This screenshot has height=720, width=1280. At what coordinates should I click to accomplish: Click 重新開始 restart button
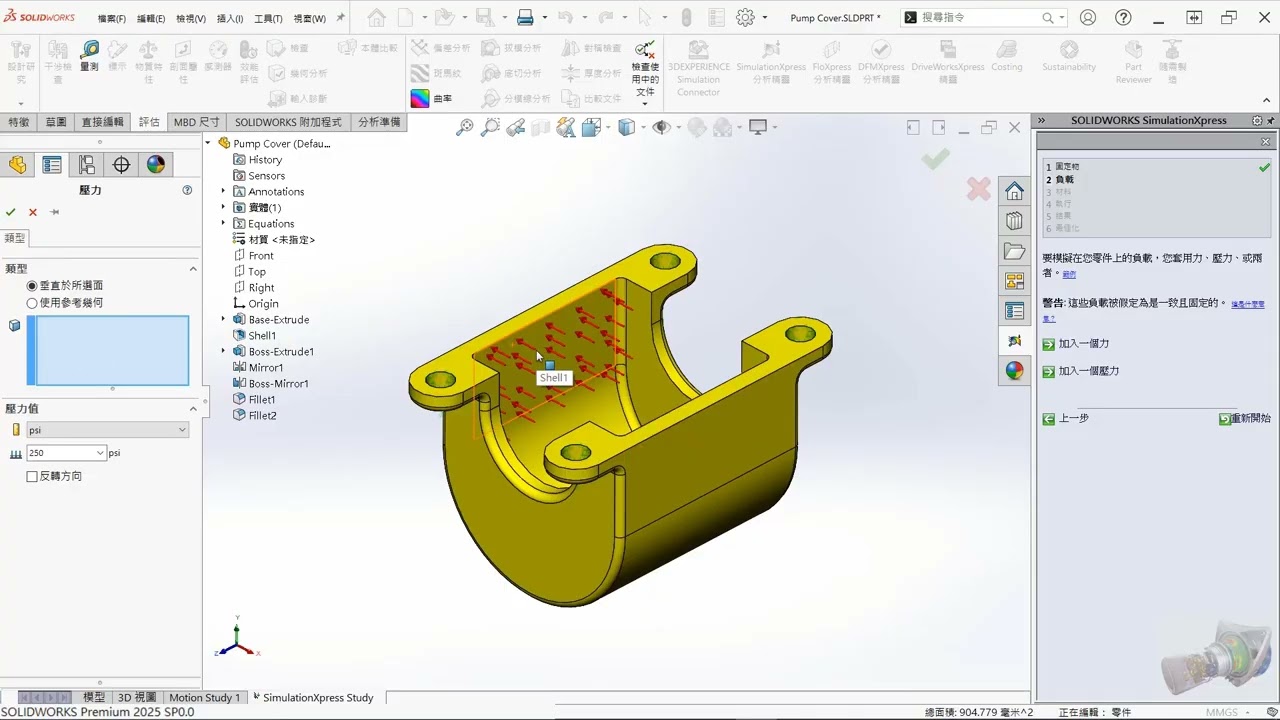[x=1245, y=419]
